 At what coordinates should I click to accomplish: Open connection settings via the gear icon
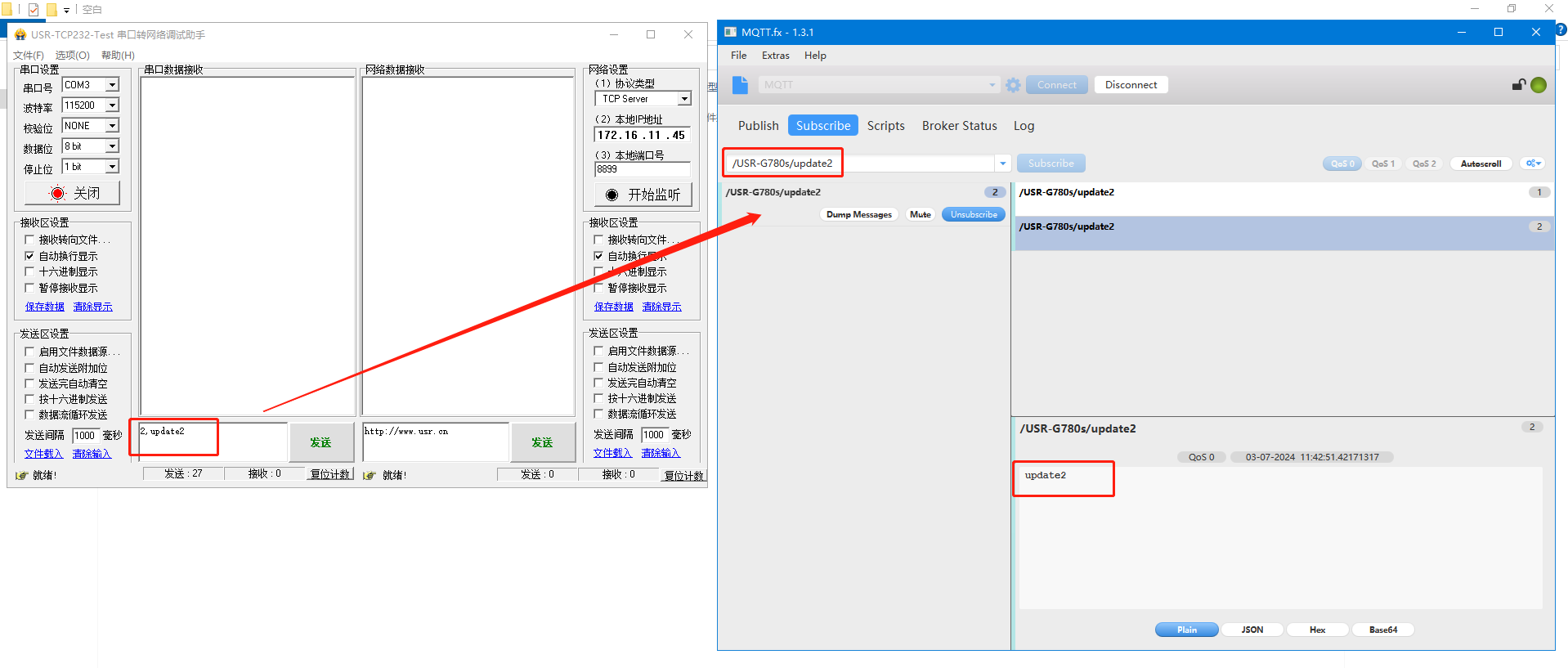click(1013, 85)
